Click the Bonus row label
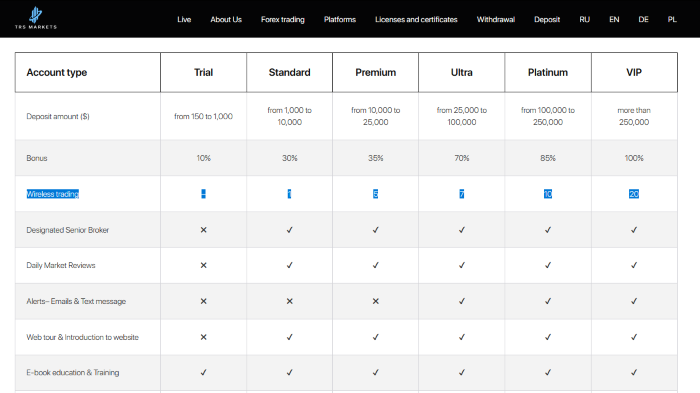700x393 pixels. pyautogui.click(x=37, y=158)
